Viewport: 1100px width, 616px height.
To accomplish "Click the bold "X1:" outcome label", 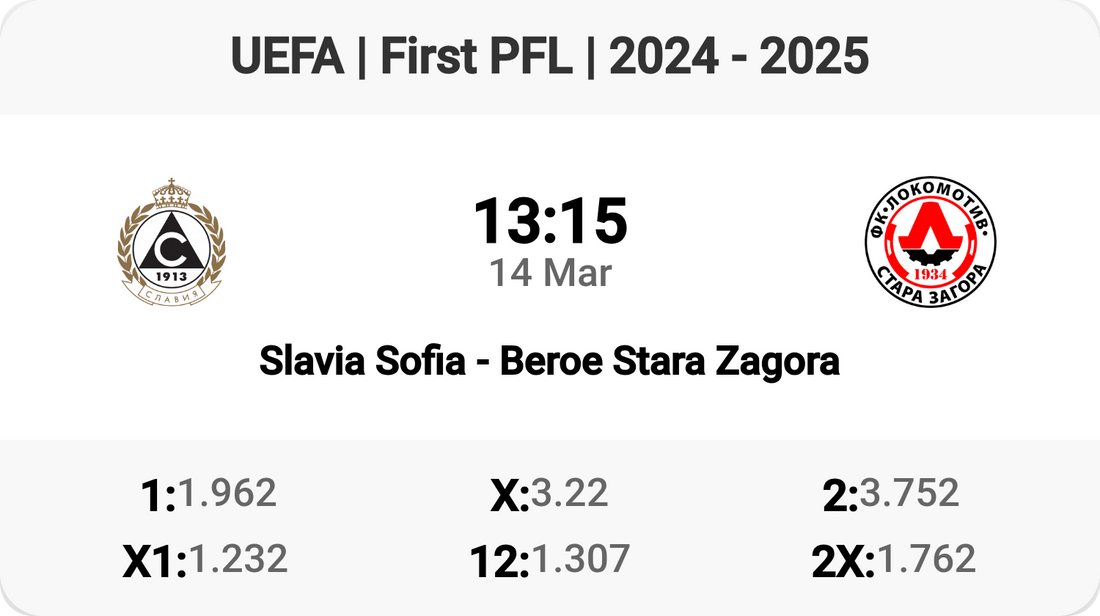I will point(154,562).
